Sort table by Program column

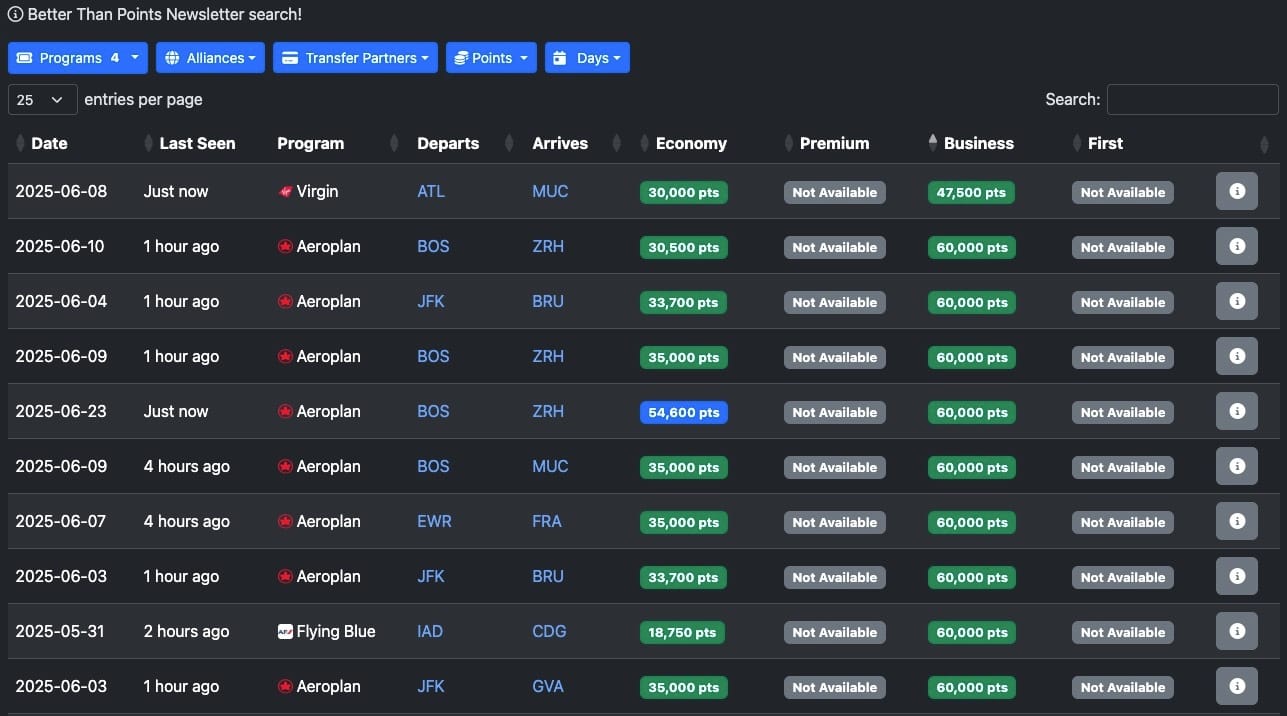tap(310, 143)
